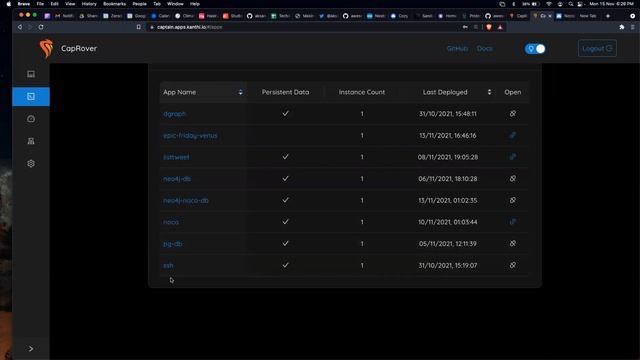This screenshot has width=640, height=360.
Task: Open the ssh app
Action: point(168,265)
